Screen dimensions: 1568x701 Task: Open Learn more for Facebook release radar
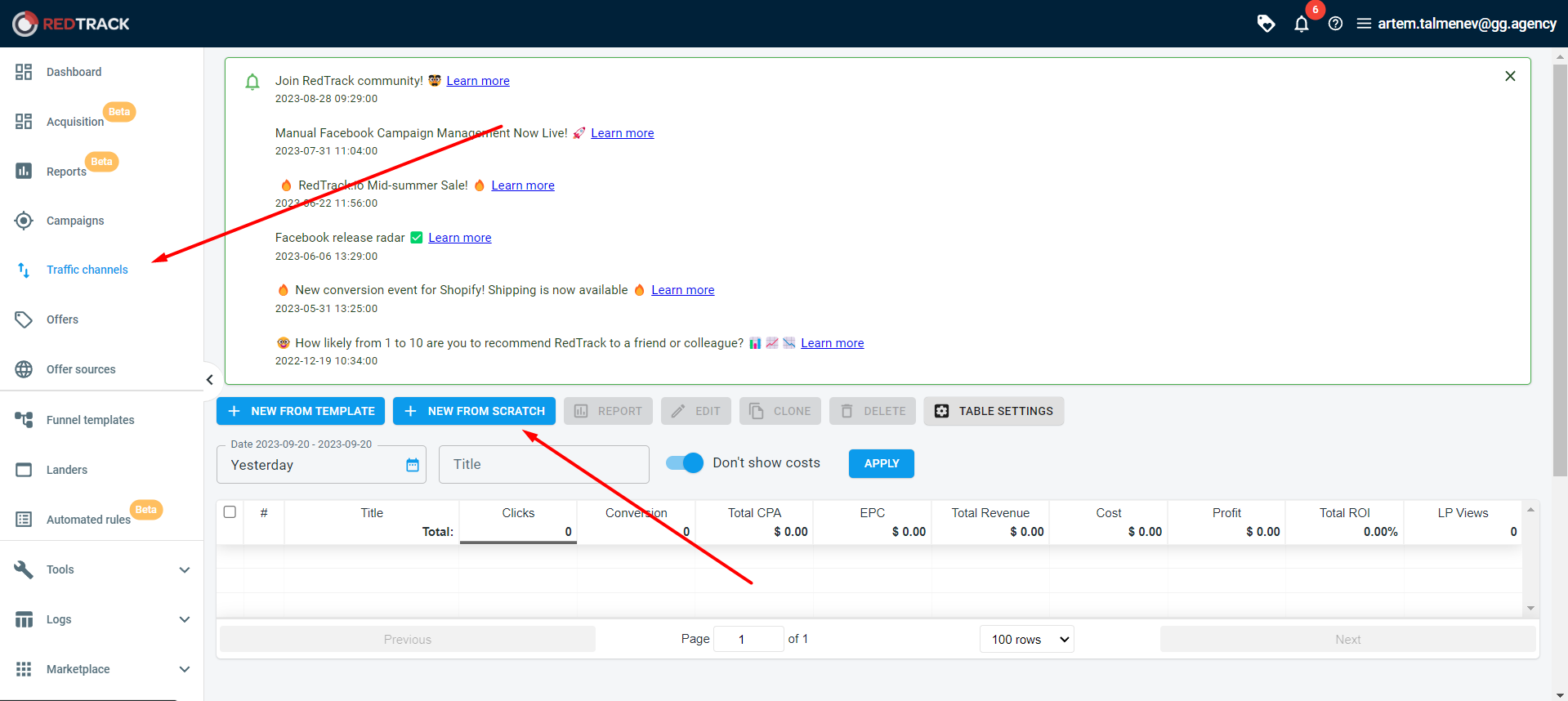[460, 238]
